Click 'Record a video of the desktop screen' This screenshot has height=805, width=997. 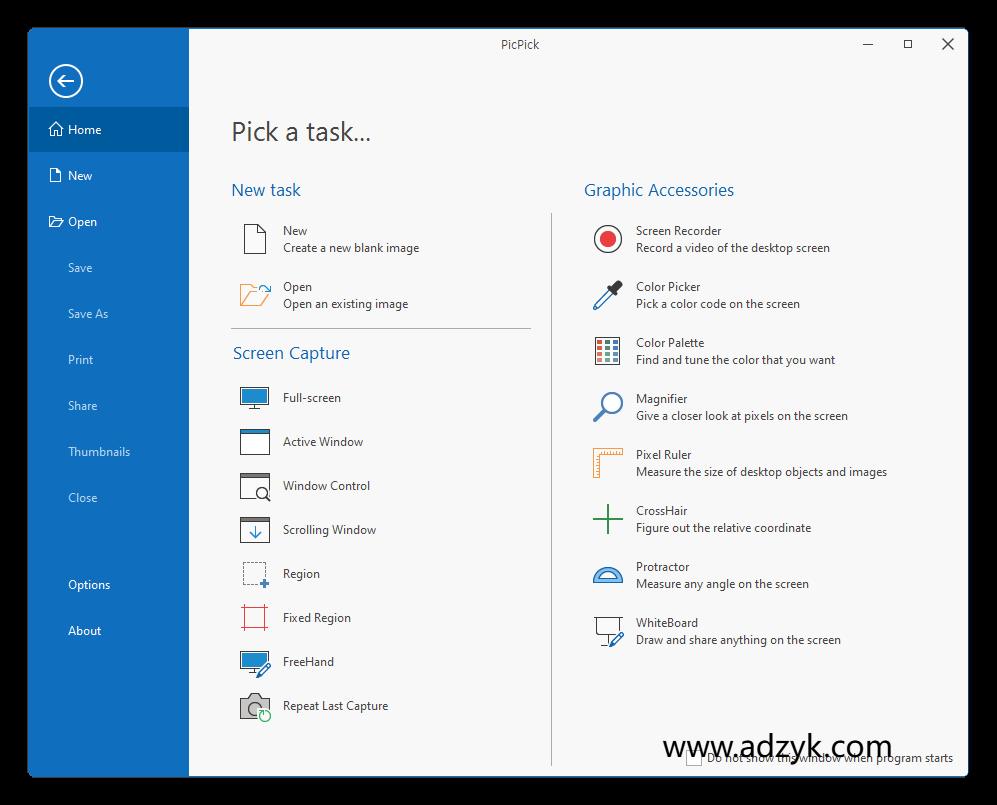point(732,248)
